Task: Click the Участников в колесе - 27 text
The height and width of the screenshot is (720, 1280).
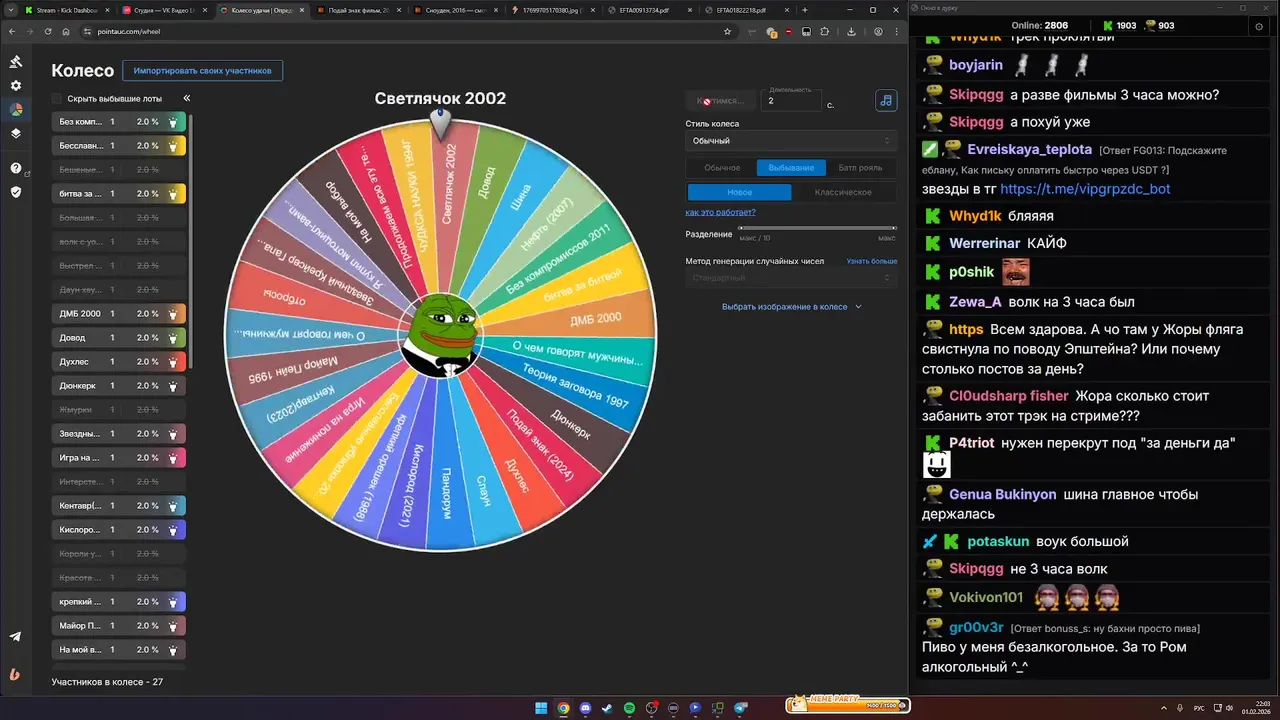Action: [x=107, y=682]
